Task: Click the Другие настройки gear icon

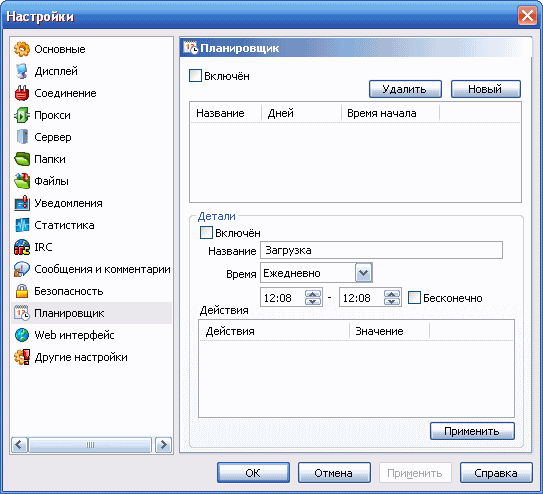Action: (x=22, y=357)
